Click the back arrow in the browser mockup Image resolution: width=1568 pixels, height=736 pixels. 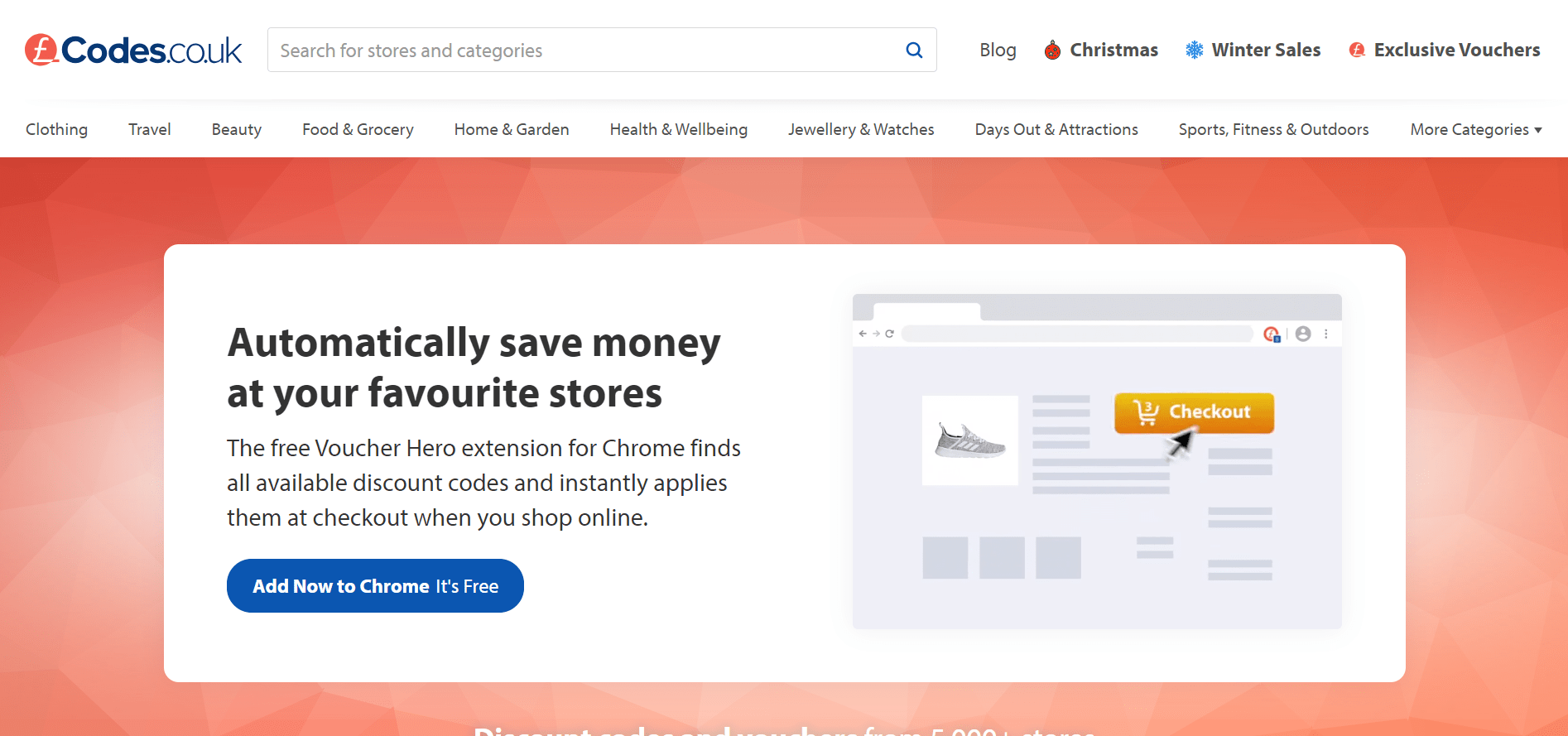click(863, 333)
